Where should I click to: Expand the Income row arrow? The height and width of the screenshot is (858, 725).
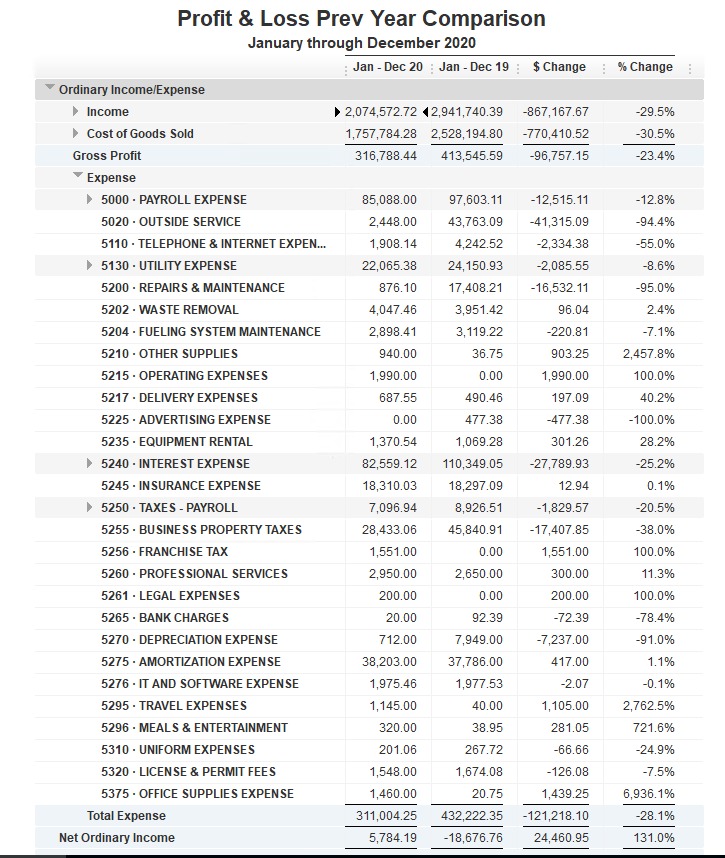76,112
